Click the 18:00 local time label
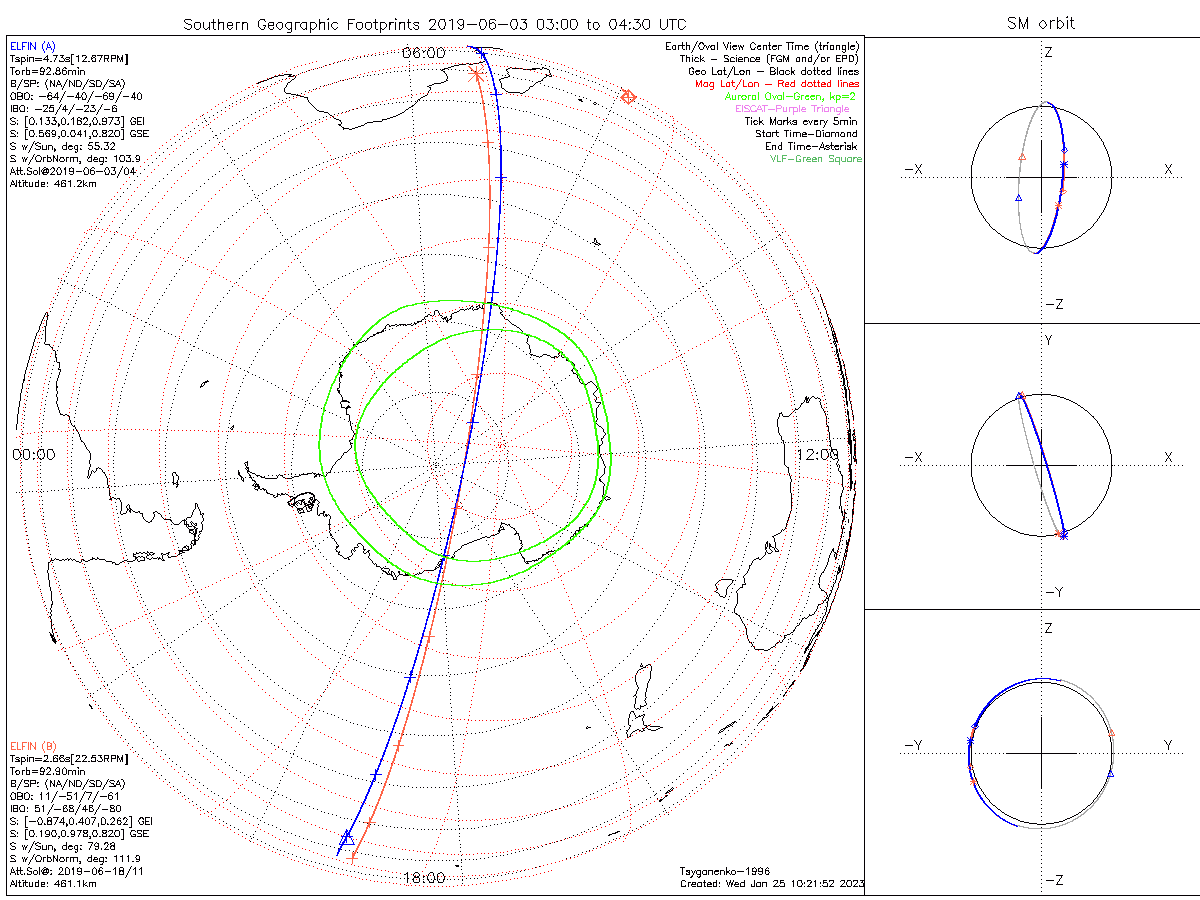 [424, 878]
